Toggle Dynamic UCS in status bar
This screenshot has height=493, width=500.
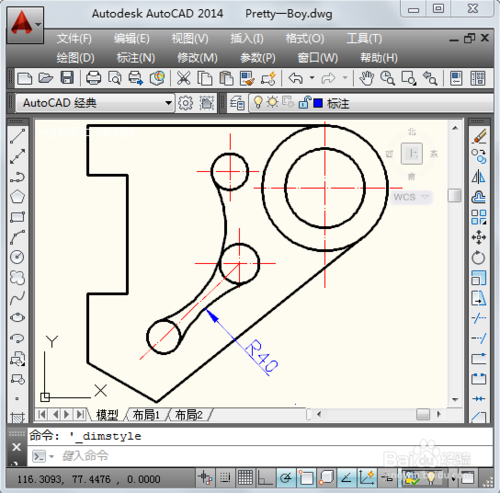367,479
